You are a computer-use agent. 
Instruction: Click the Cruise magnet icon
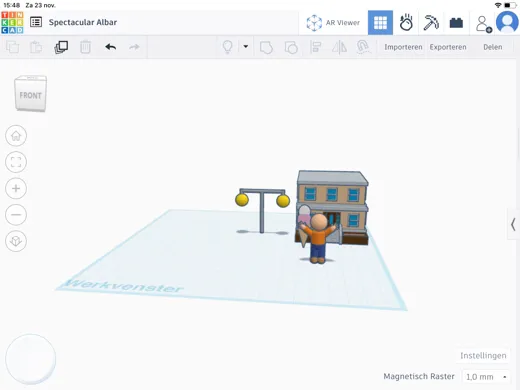(x=363, y=47)
